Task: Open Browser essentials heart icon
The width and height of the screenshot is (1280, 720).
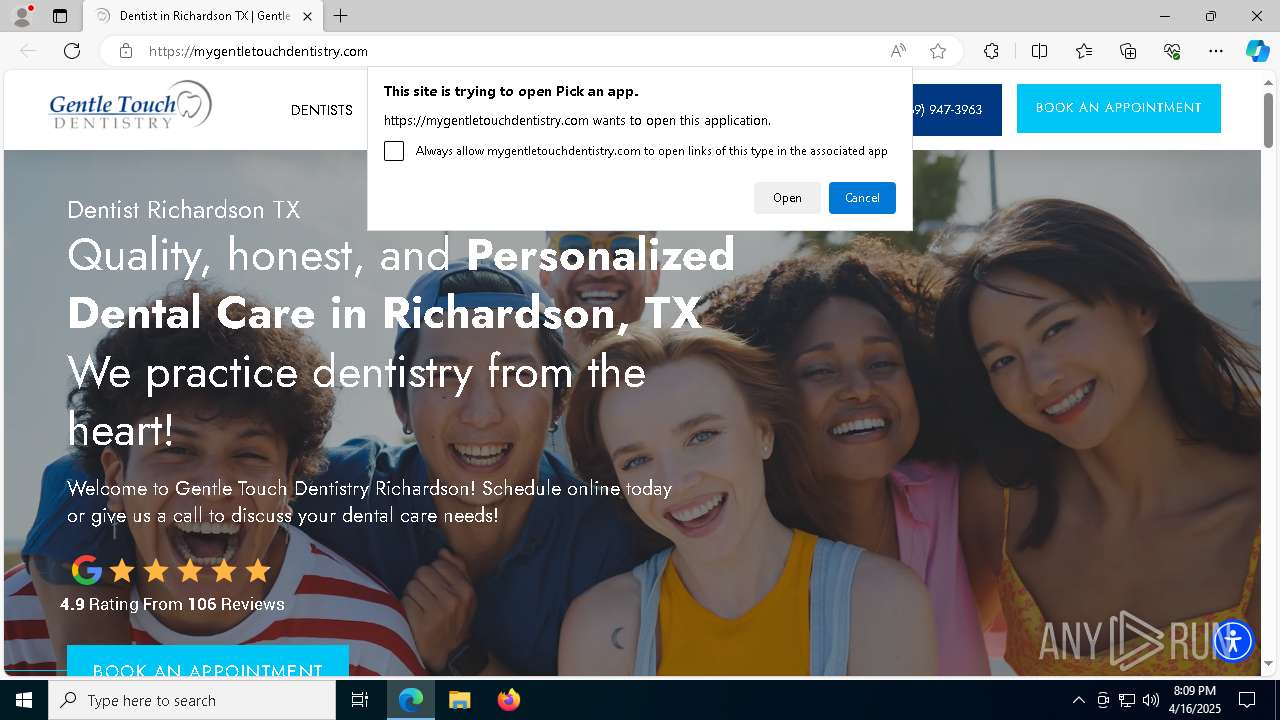Action: [x=1172, y=51]
